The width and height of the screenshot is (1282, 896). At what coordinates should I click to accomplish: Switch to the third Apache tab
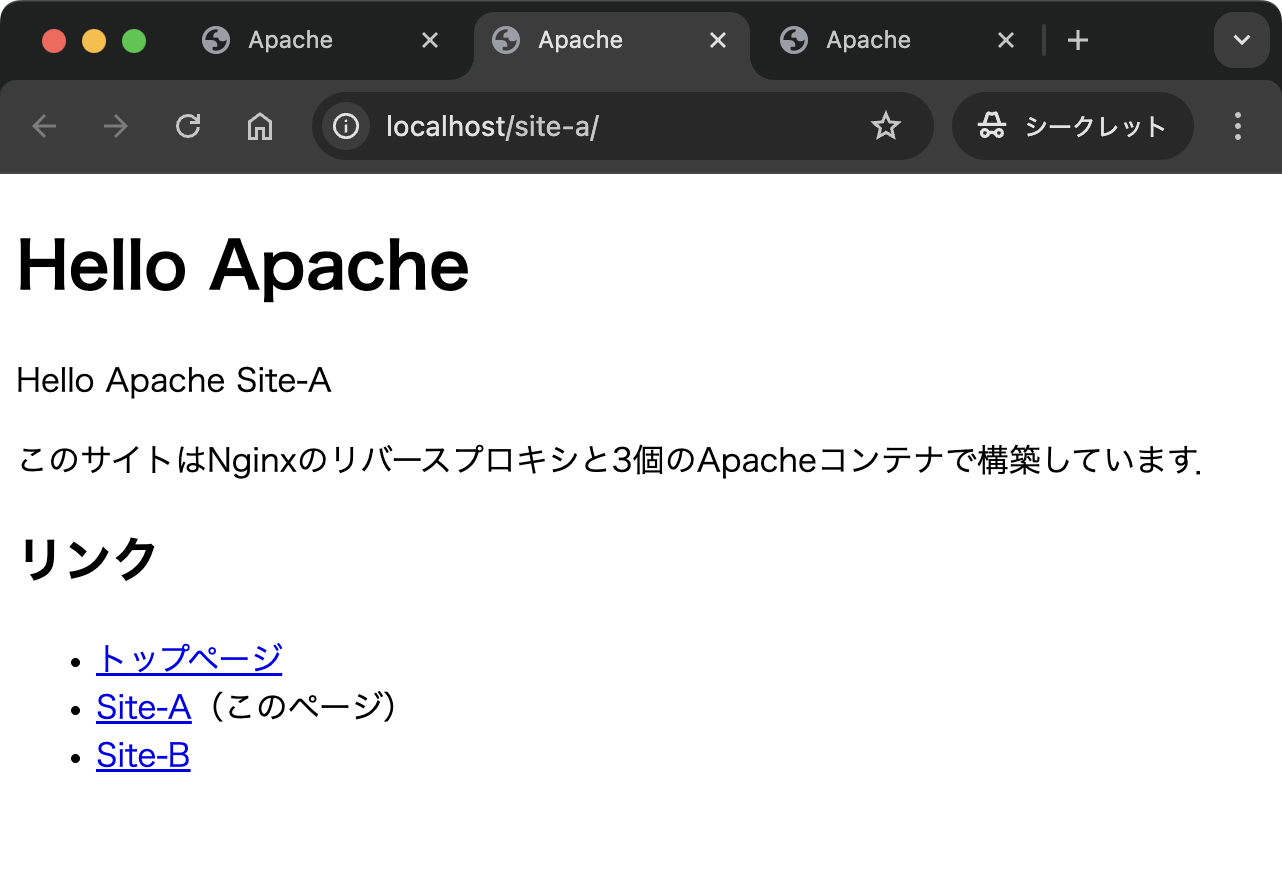point(868,41)
